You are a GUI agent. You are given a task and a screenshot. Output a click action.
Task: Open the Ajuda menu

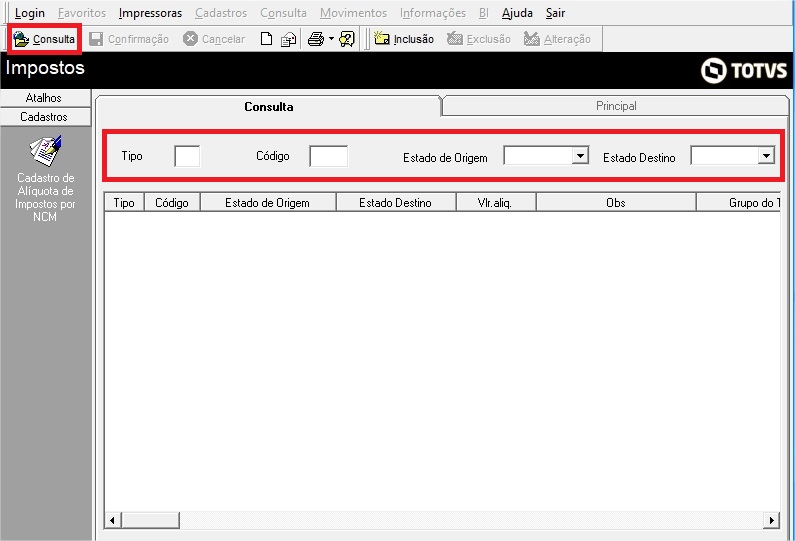[517, 13]
